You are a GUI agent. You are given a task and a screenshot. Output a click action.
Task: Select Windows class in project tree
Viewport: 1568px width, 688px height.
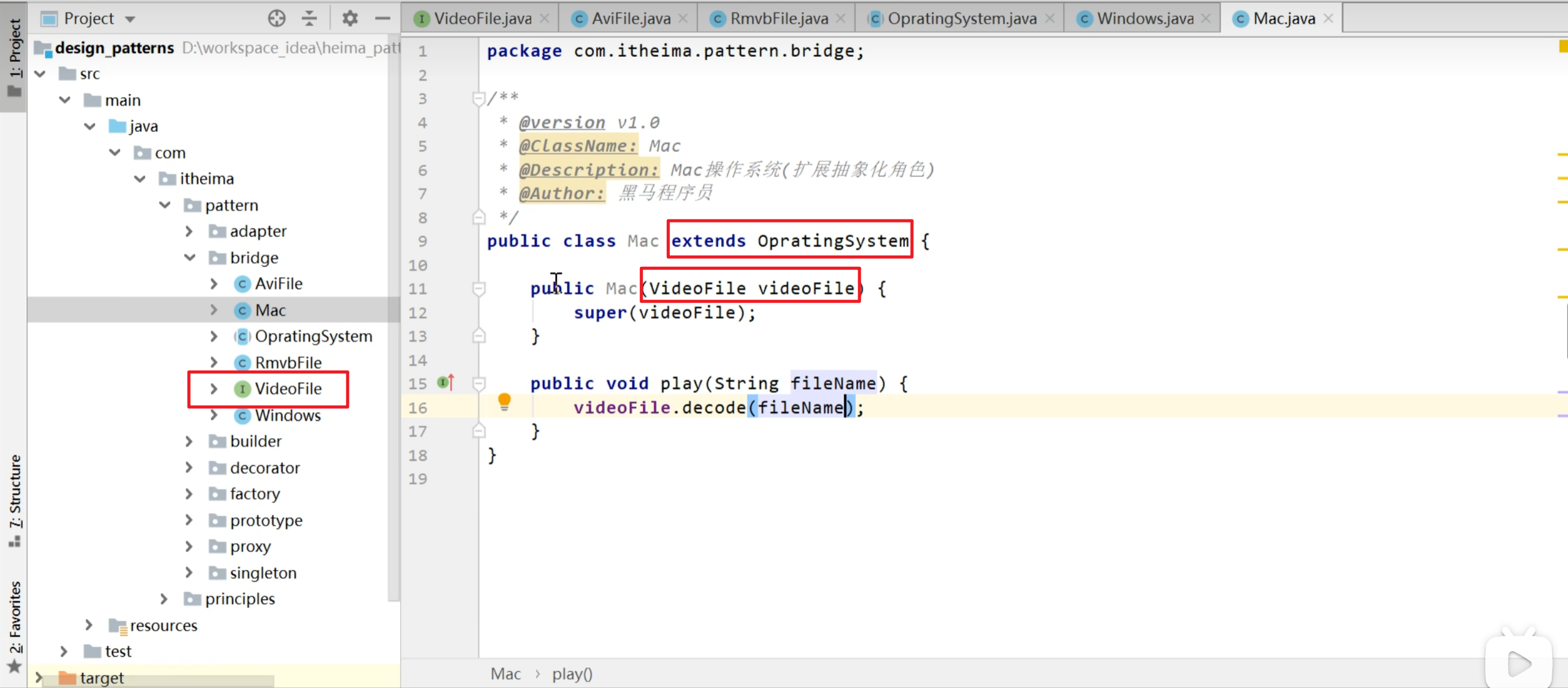tap(287, 415)
